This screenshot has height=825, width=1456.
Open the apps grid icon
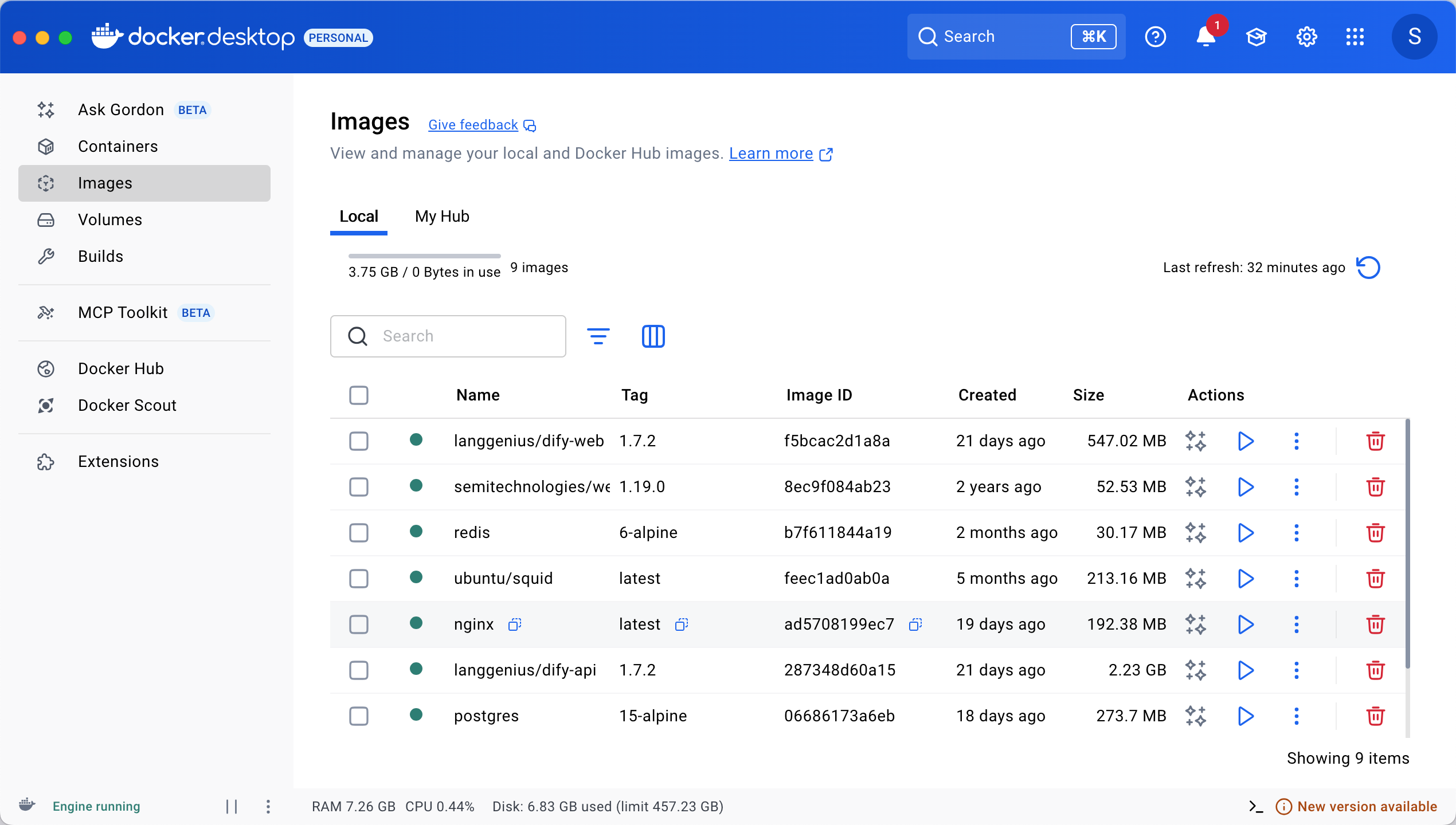point(1355,37)
